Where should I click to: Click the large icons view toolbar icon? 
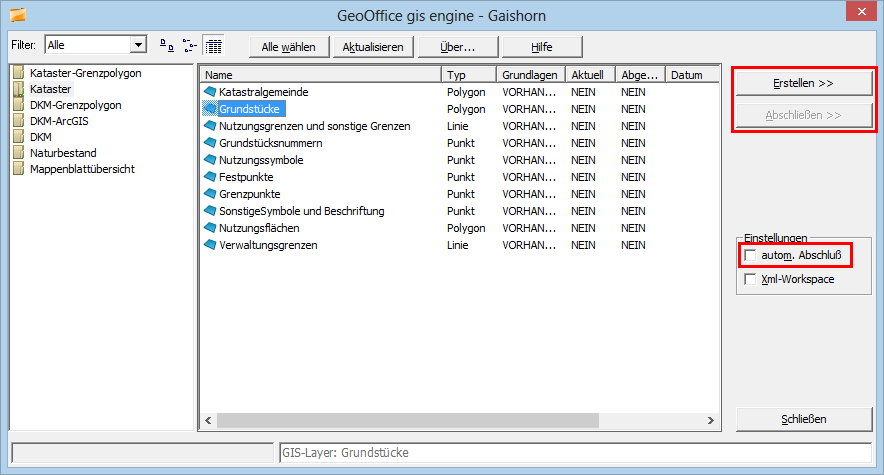click(167, 46)
